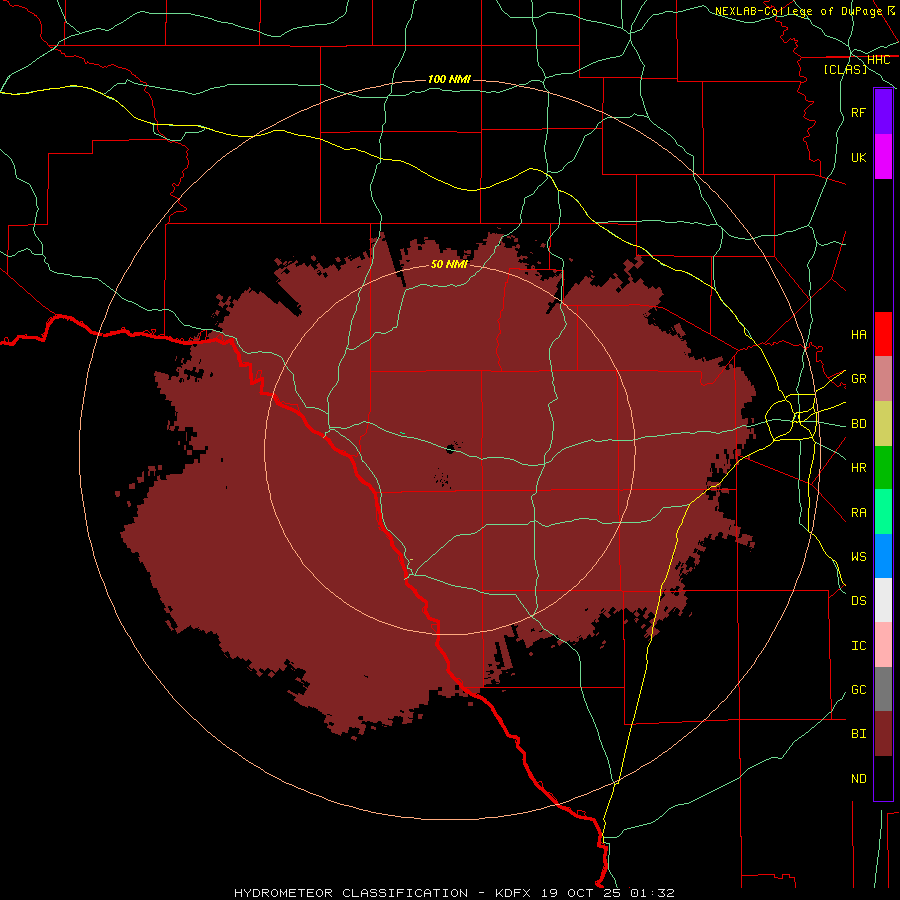Click the WS legend label

[x=858, y=557]
